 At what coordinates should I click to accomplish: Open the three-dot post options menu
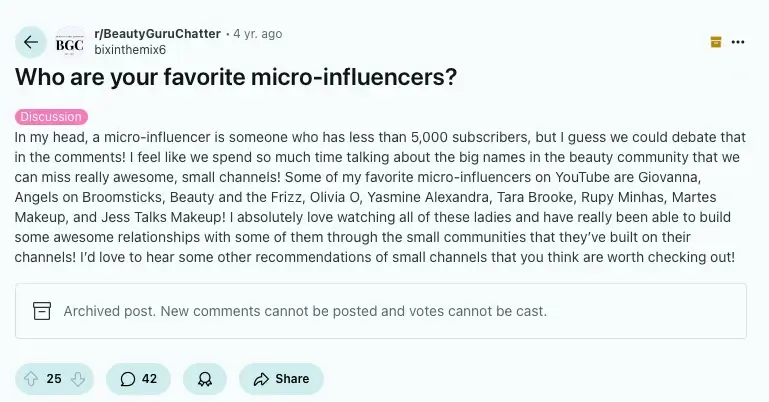(x=738, y=42)
